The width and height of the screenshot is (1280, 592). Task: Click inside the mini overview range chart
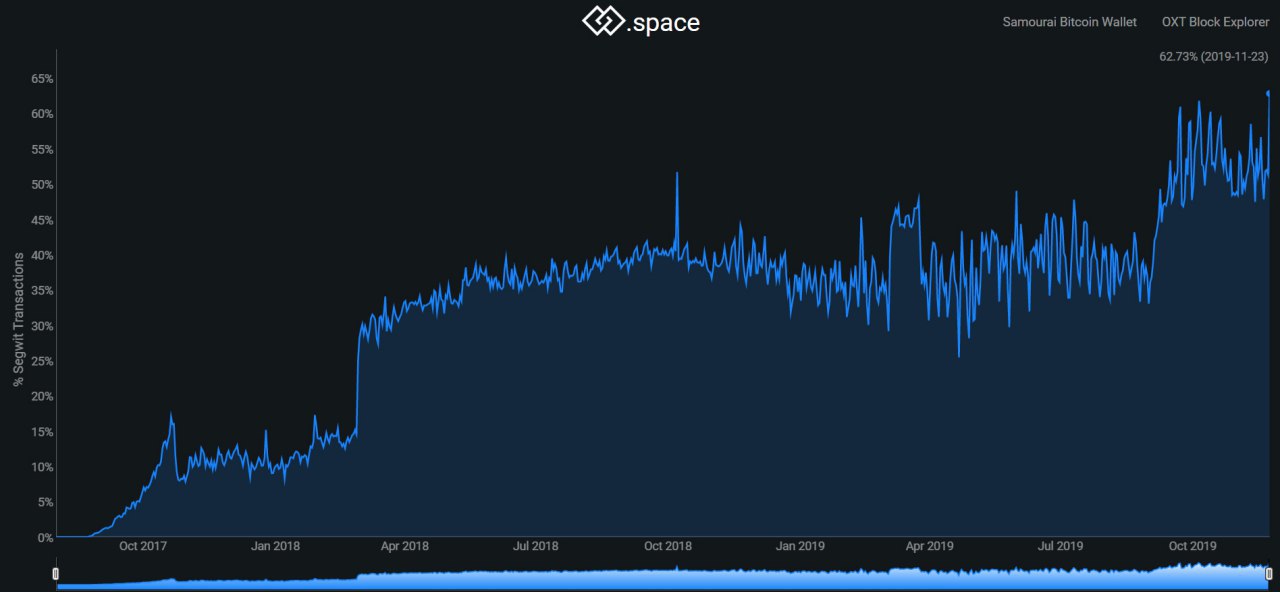pos(662,574)
